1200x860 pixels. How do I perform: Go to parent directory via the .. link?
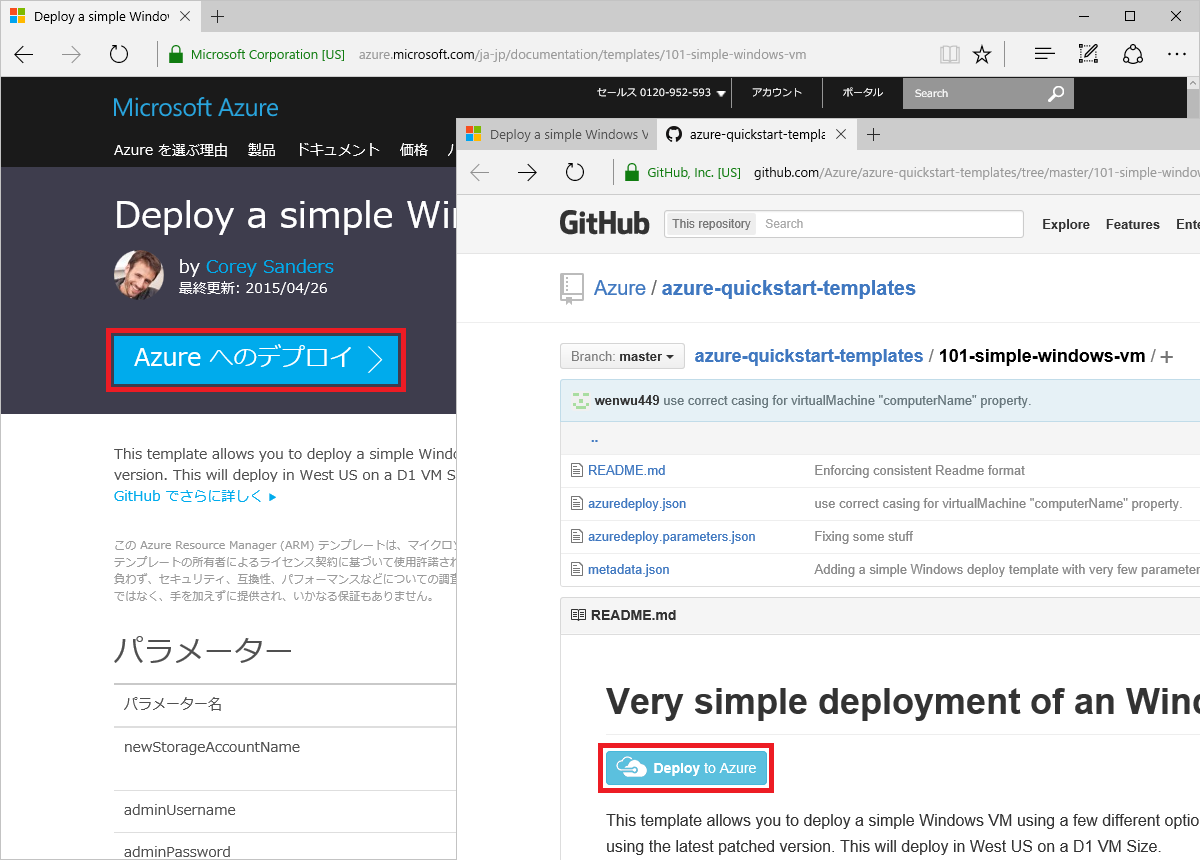point(595,438)
